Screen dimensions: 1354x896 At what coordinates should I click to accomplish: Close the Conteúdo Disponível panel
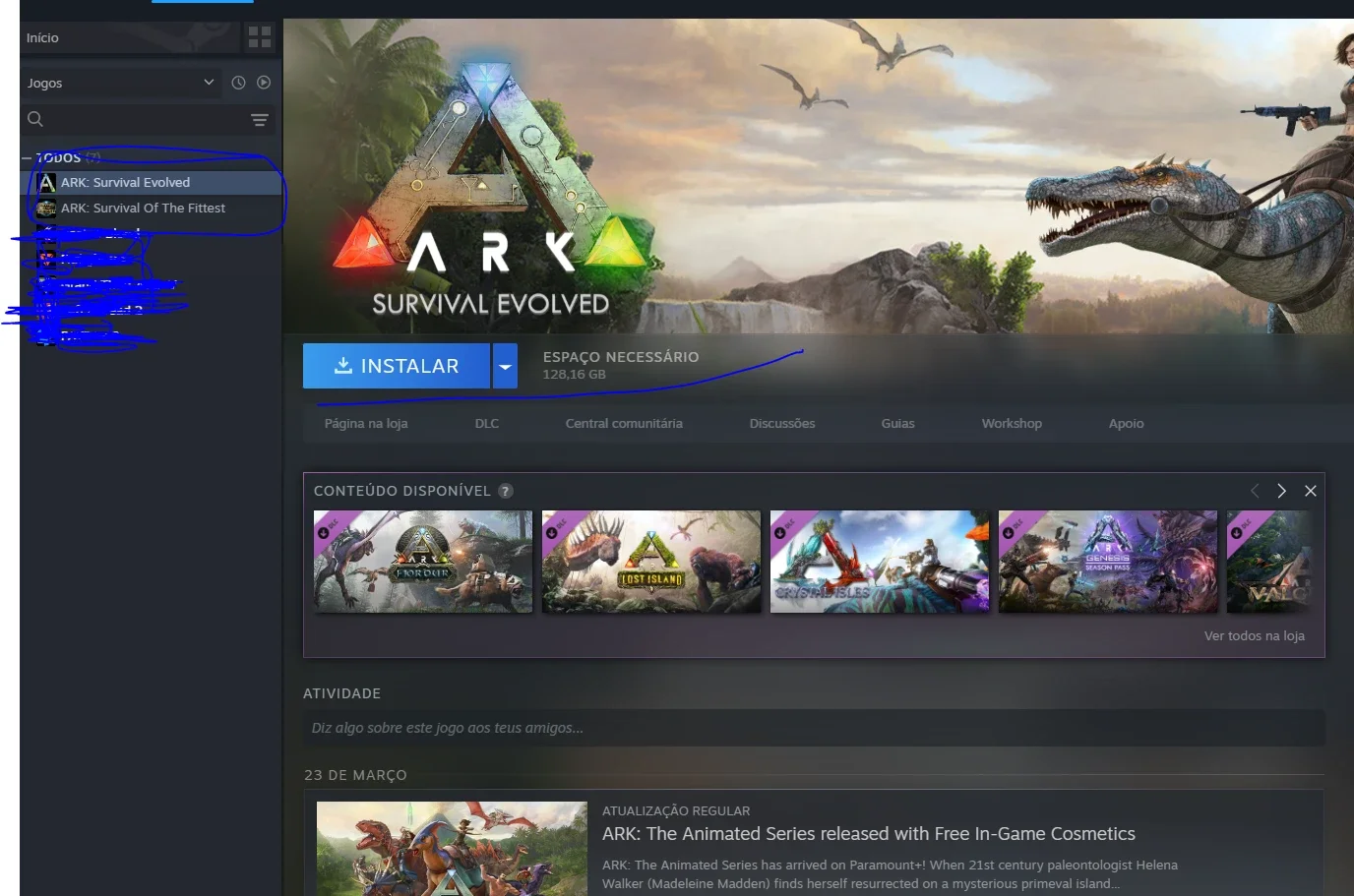point(1311,491)
